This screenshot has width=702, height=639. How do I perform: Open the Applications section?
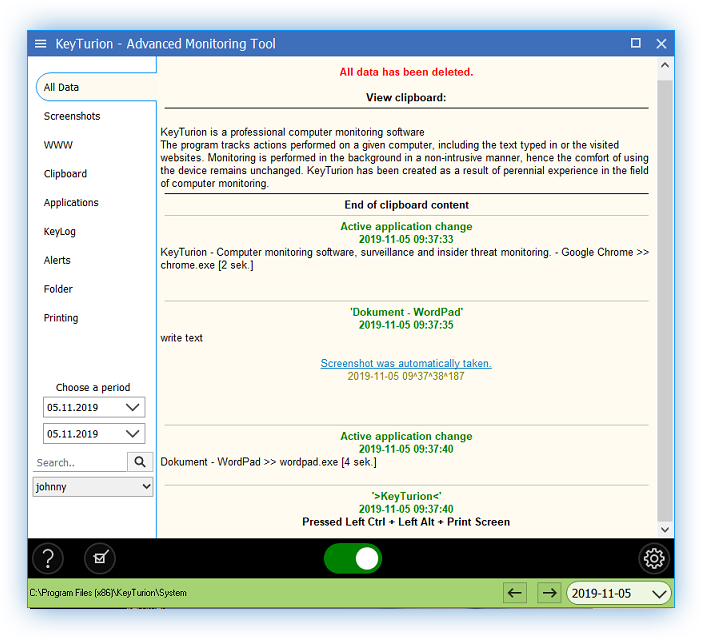(x=71, y=203)
